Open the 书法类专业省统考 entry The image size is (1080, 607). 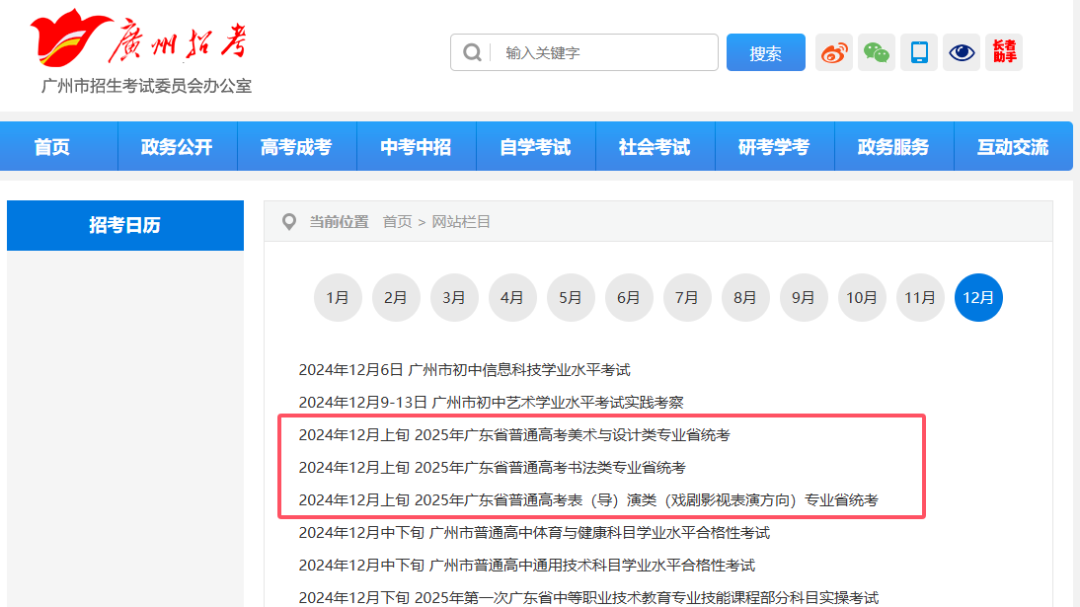(492, 467)
